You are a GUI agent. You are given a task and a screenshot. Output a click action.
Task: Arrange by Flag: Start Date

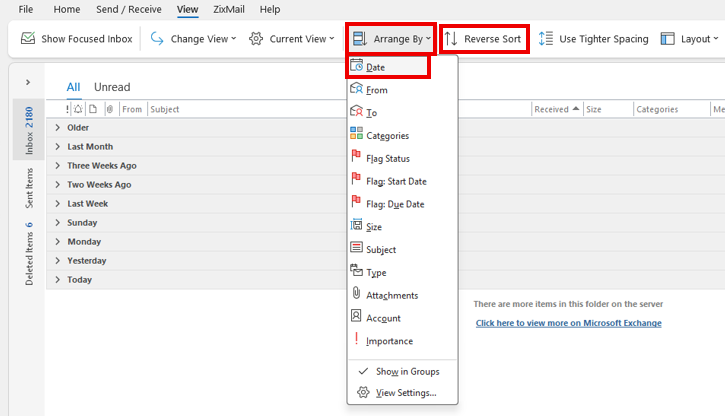[x=402, y=181]
